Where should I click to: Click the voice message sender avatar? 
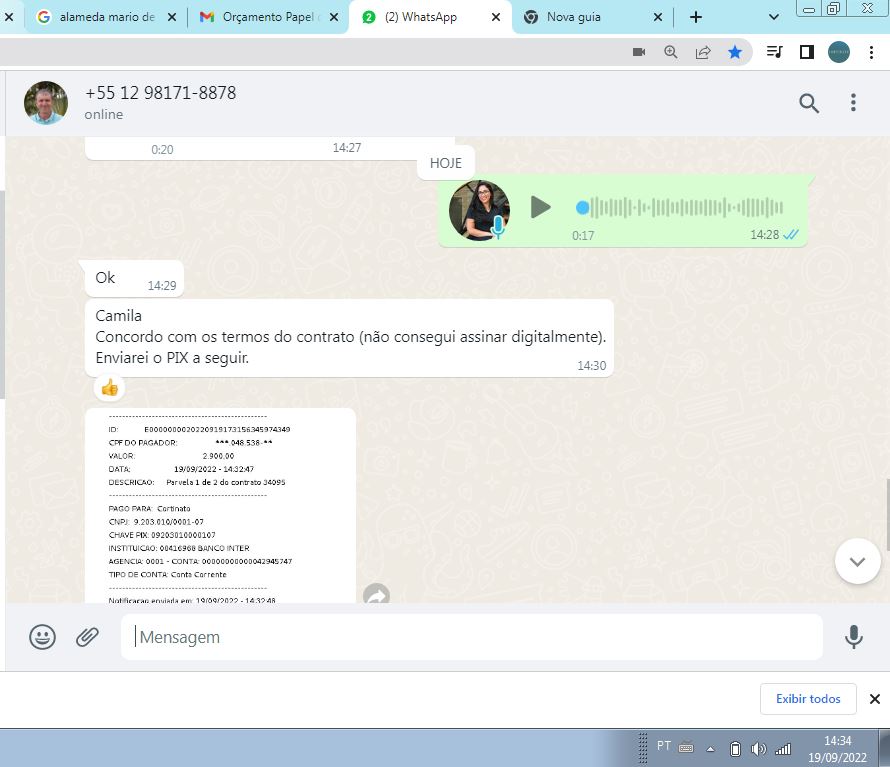pyautogui.click(x=479, y=211)
